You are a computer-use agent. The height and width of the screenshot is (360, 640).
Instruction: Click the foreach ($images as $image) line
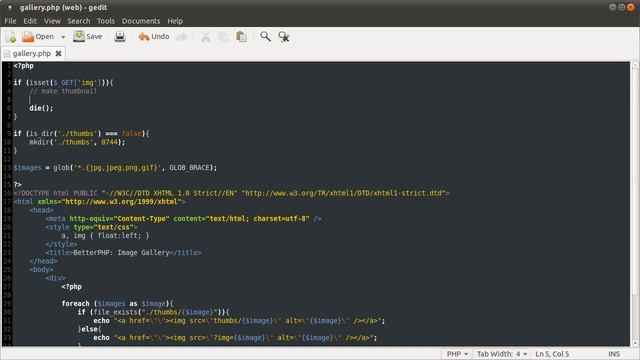(118, 304)
